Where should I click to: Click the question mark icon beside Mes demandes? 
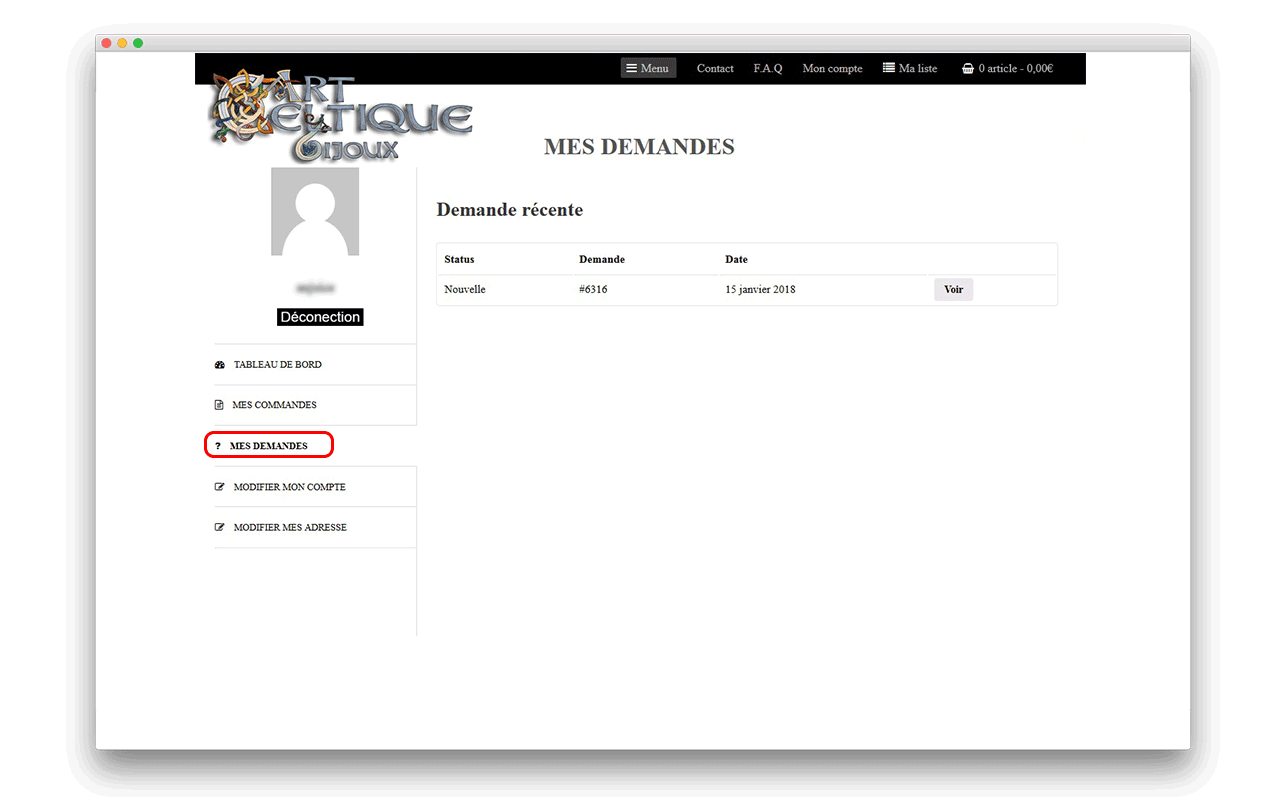coord(218,446)
